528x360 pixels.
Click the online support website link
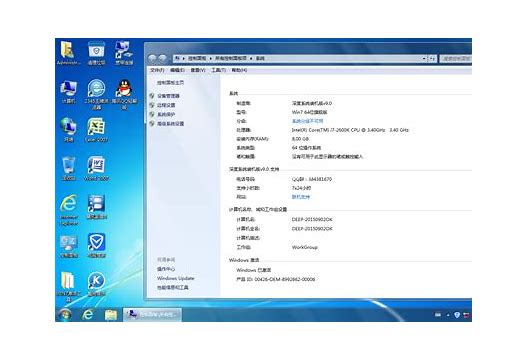(x=300, y=197)
